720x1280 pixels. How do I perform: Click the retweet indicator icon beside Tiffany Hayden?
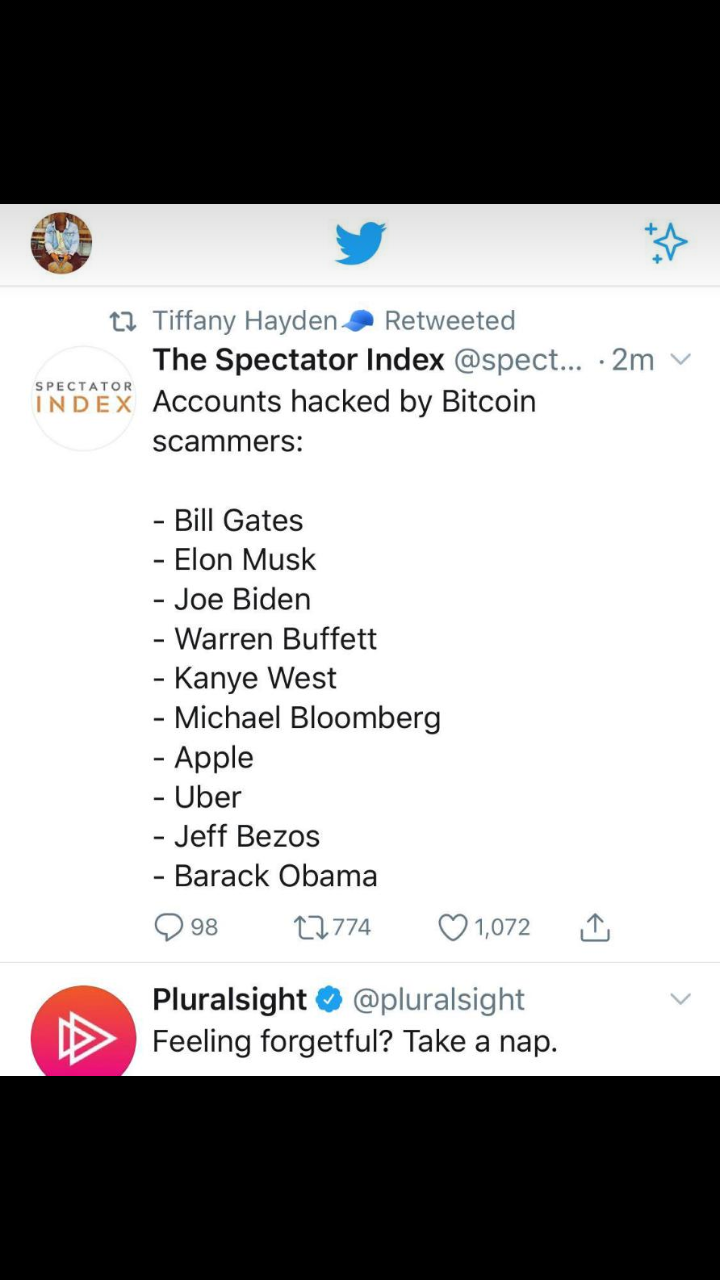[x=122, y=321]
